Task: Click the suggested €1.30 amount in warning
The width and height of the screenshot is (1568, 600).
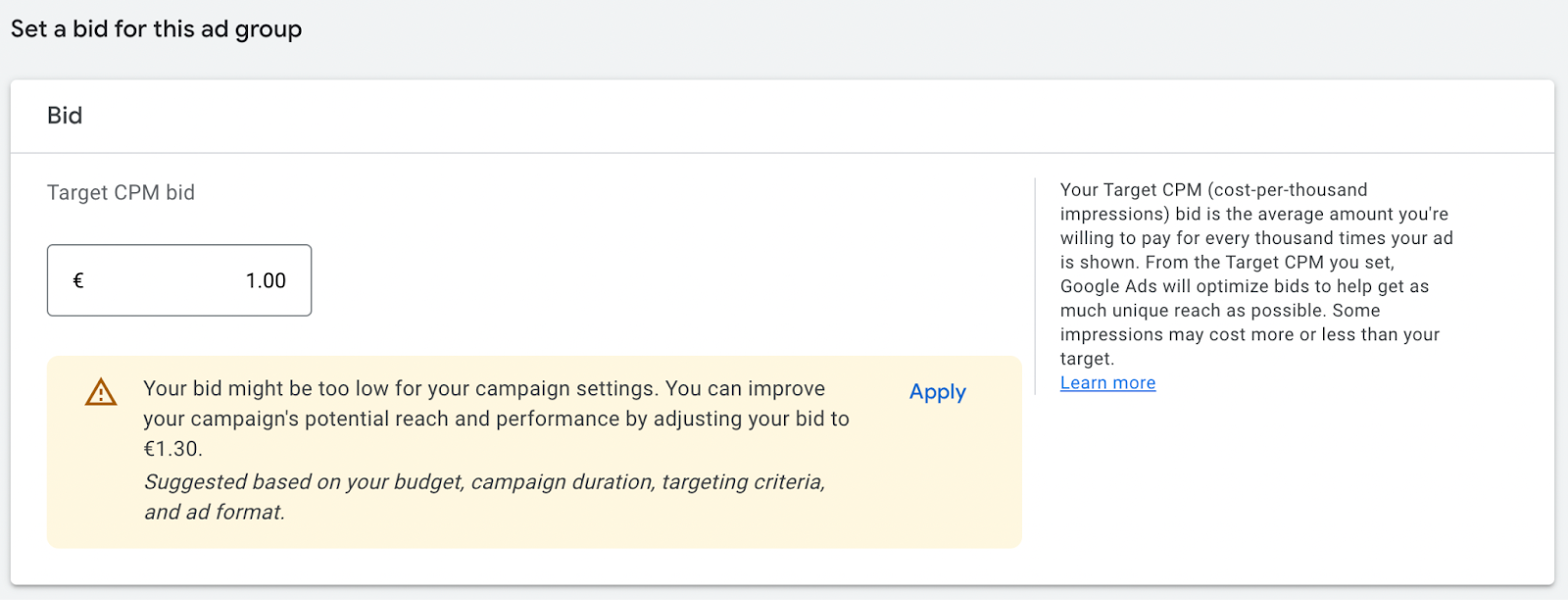Action: tap(172, 449)
